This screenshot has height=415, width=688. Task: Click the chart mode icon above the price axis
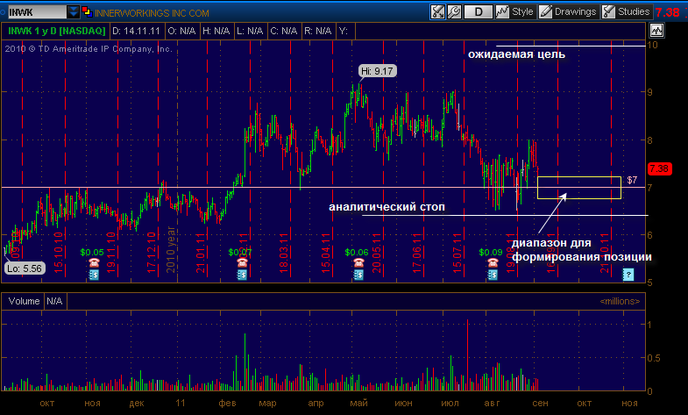pyautogui.click(x=656, y=31)
